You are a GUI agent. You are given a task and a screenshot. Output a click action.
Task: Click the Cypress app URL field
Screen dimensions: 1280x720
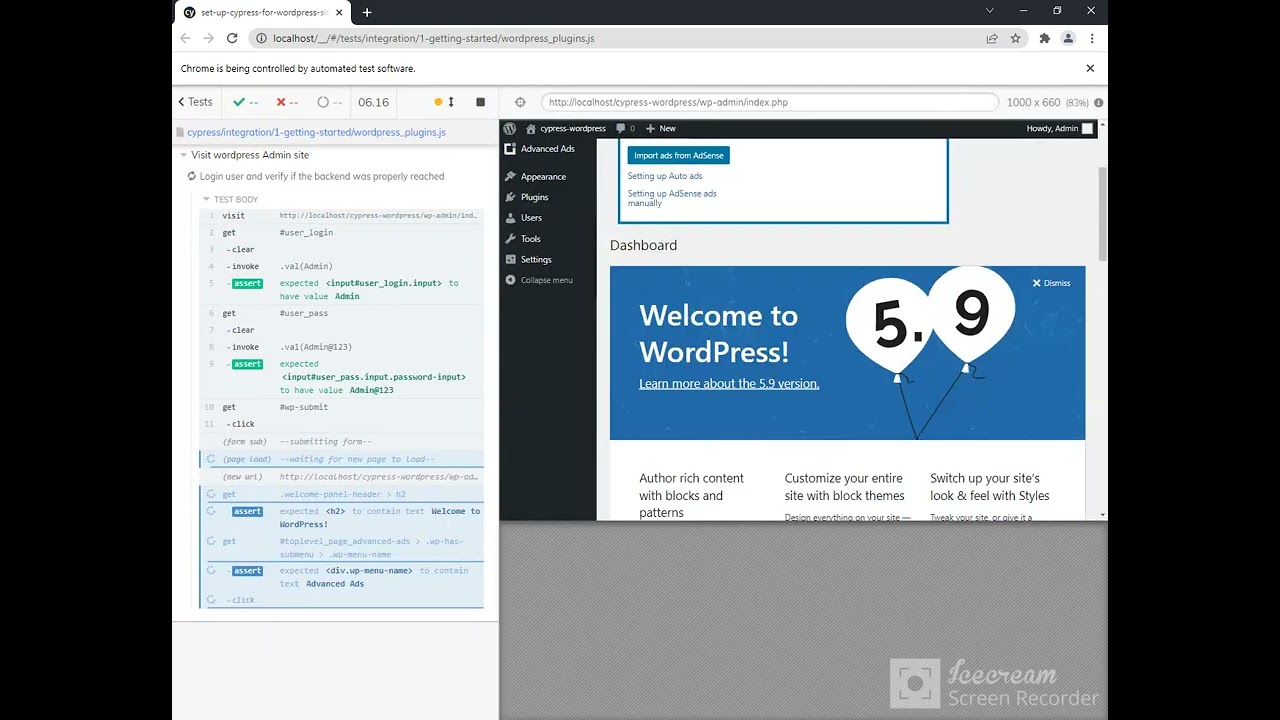769,102
